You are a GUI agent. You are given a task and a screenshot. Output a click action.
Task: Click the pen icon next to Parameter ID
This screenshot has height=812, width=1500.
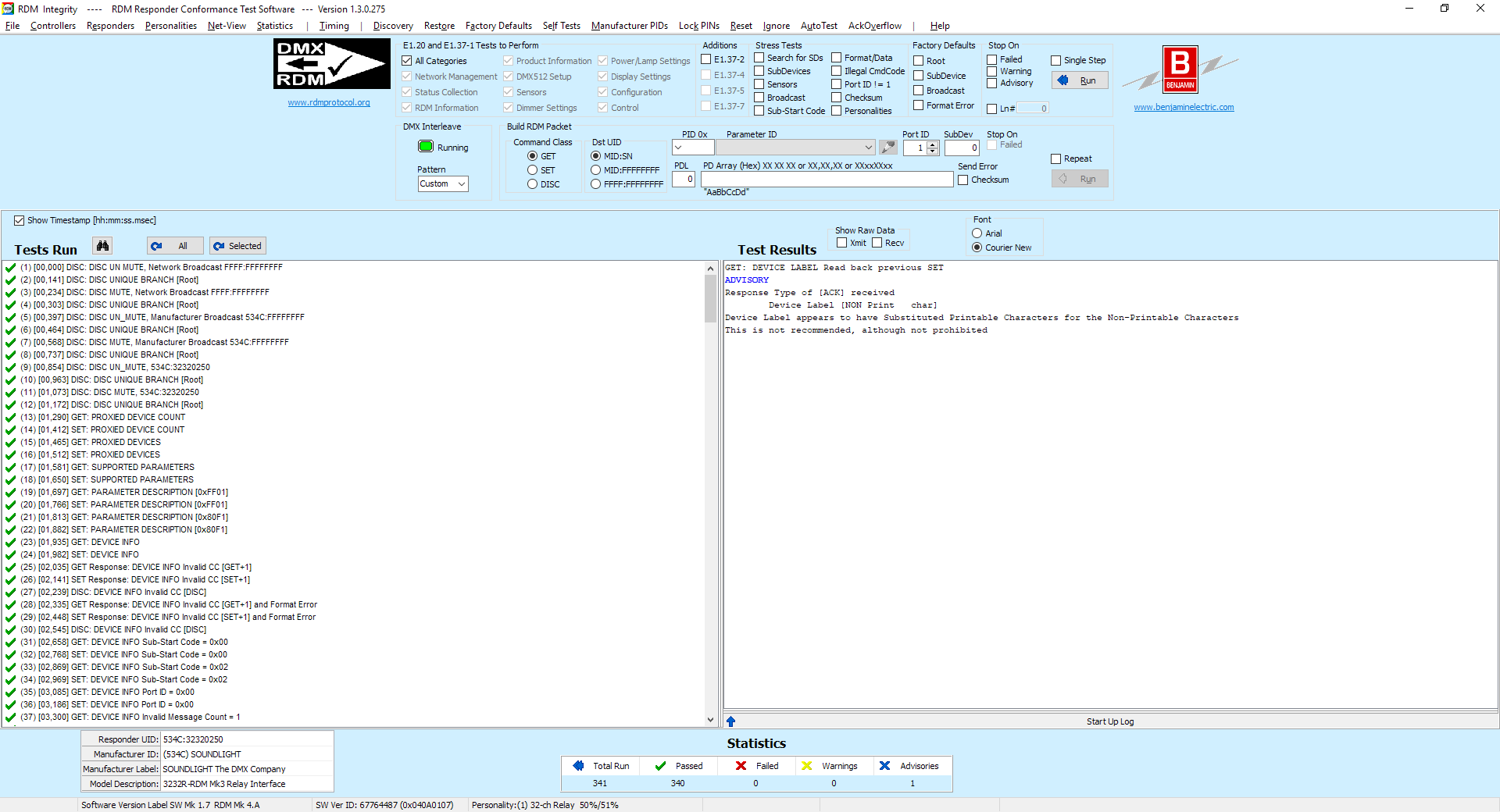887,148
